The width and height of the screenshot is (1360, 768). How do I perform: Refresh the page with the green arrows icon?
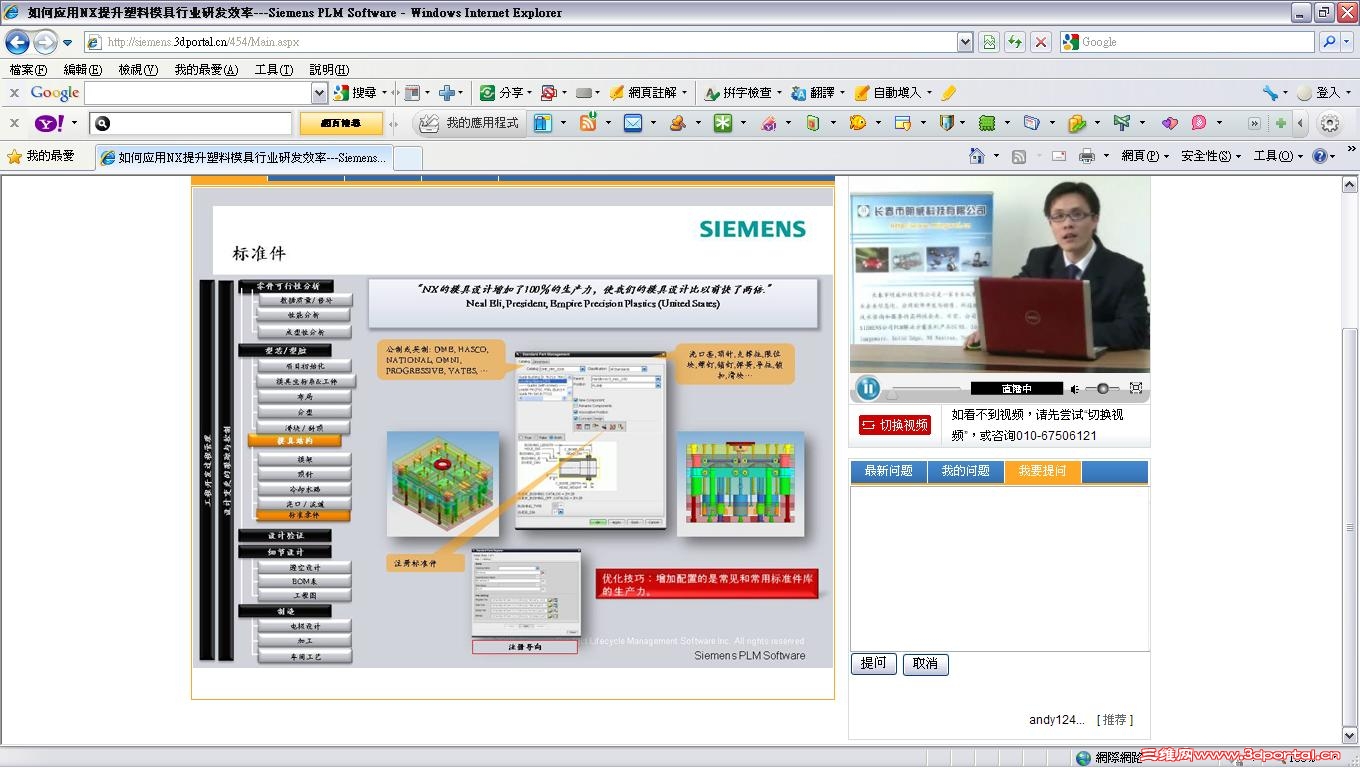pyautogui.click(x=1015, y=42)
